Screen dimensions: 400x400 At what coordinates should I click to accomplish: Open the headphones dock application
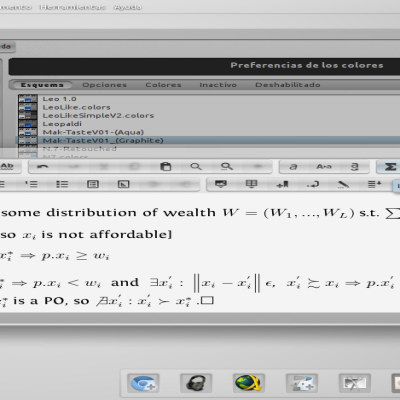(x=196, y=383)
